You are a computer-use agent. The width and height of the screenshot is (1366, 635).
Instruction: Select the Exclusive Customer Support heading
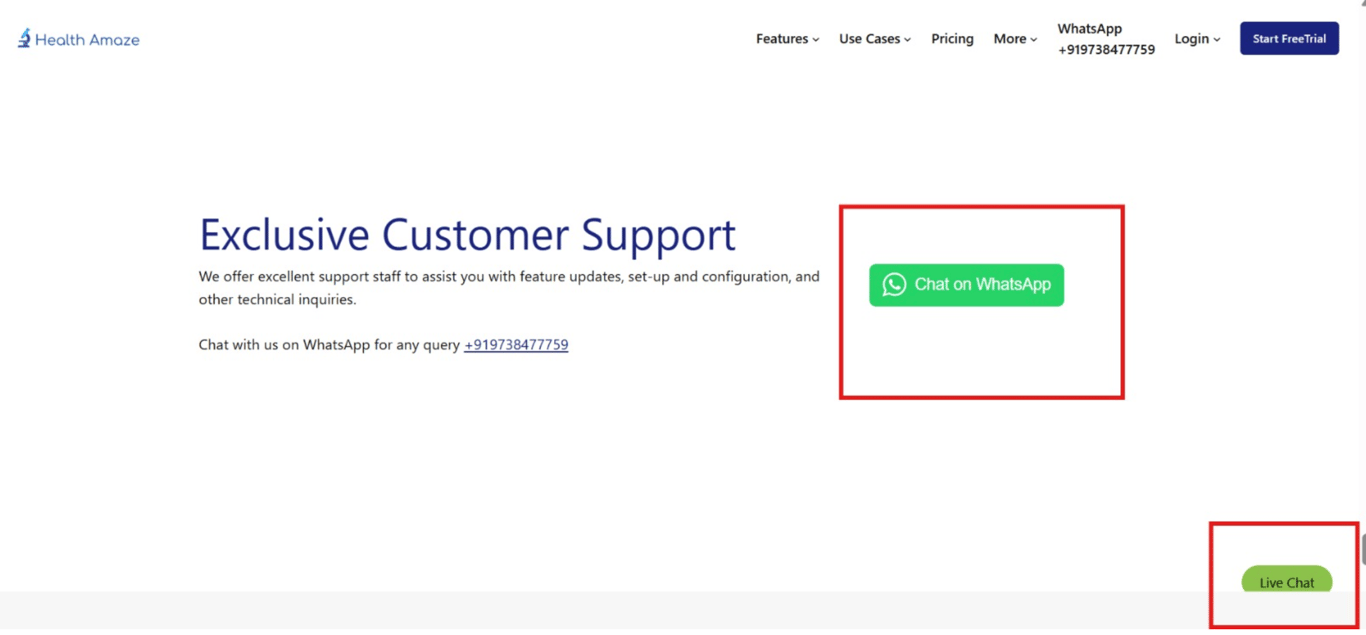(467, 235)
